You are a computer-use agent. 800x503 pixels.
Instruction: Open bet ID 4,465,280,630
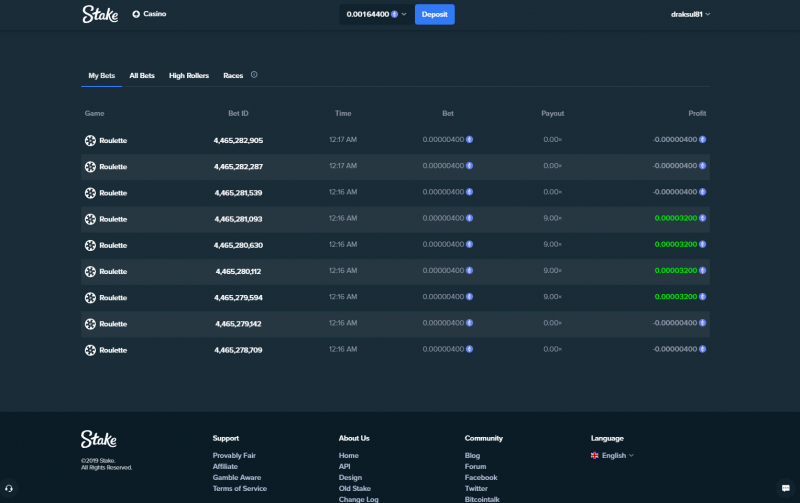(238, 245)
